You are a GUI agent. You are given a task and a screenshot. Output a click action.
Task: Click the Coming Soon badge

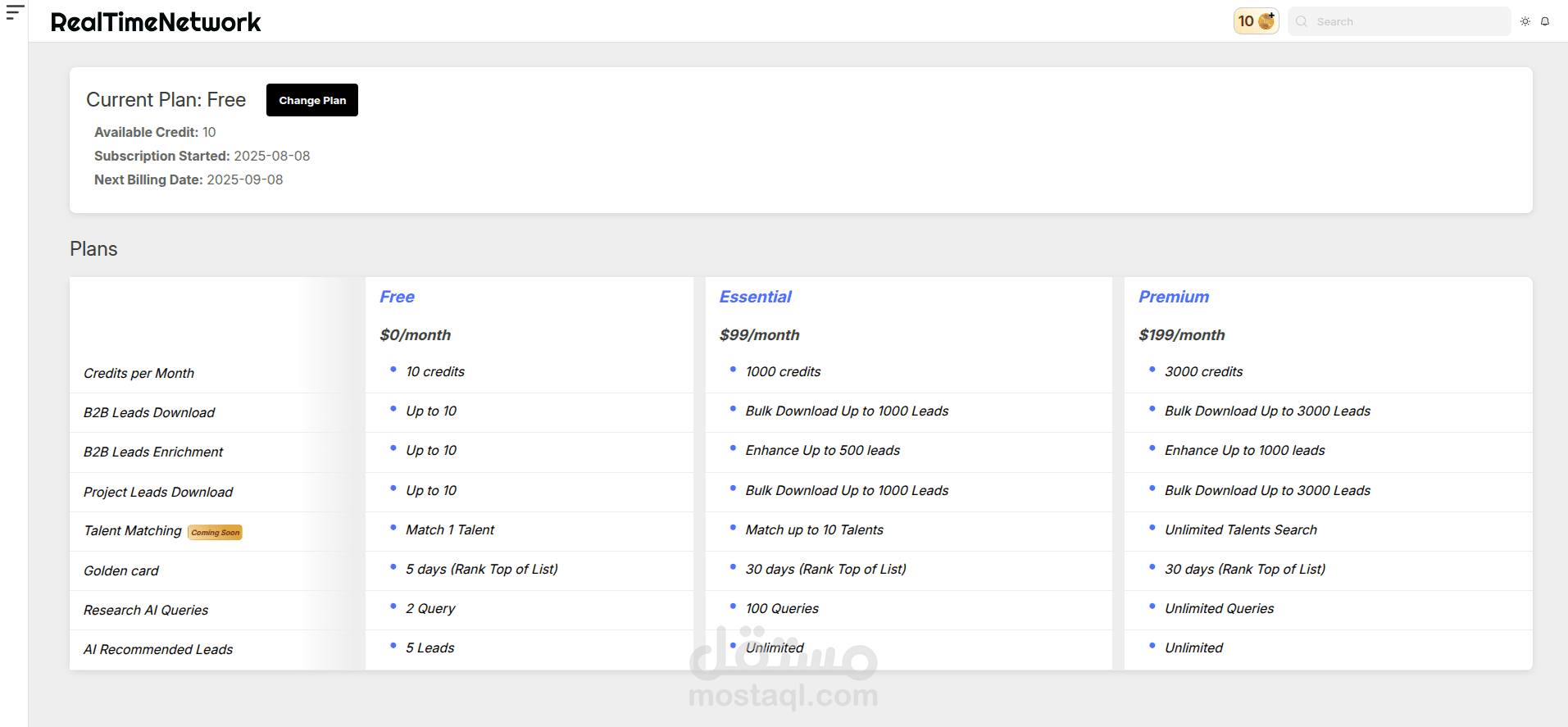pyautogui.click(x=216, y=533)
